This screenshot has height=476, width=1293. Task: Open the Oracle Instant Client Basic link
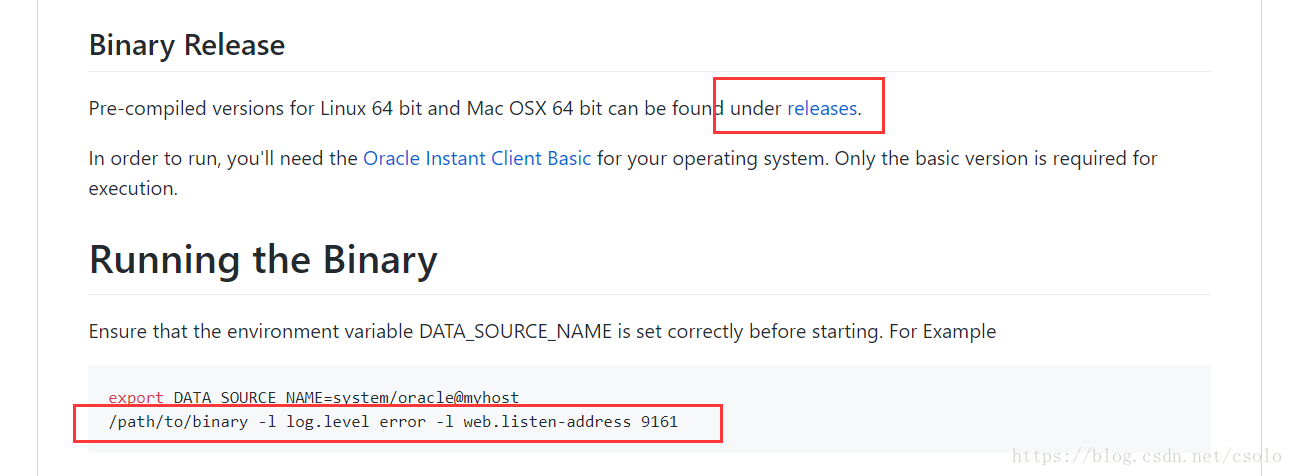click(477, 158)
